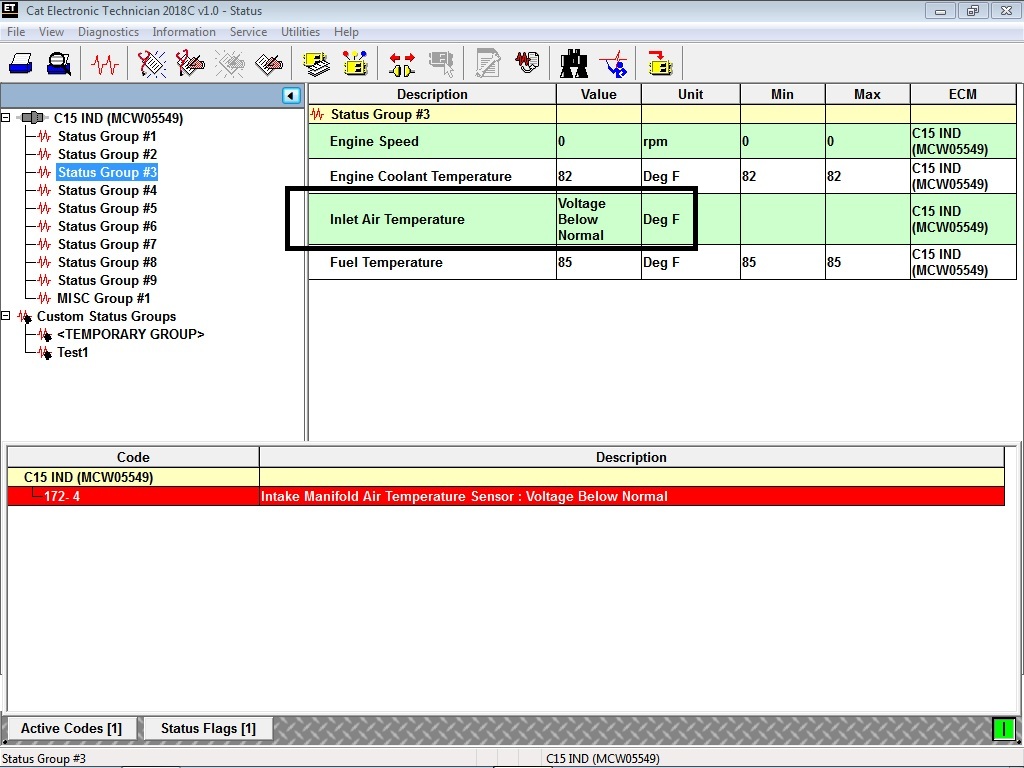The width and height of the screenshot is (1024, 768).
Task: Click the Code column header in lower pane
Action: tap(133, 458)
